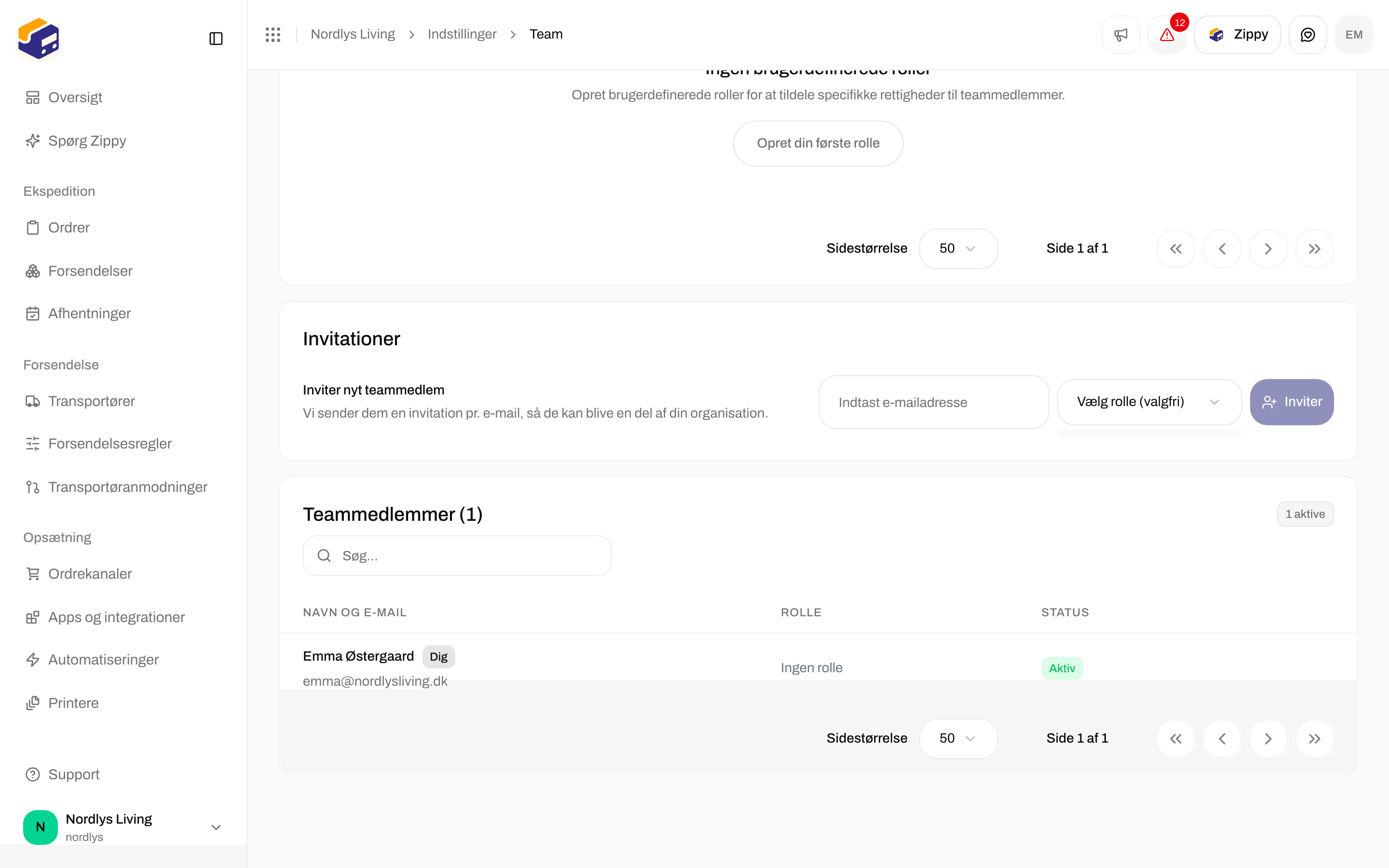Open the Zippy assistant button
1389x868 pixels.
(1238, 35)
